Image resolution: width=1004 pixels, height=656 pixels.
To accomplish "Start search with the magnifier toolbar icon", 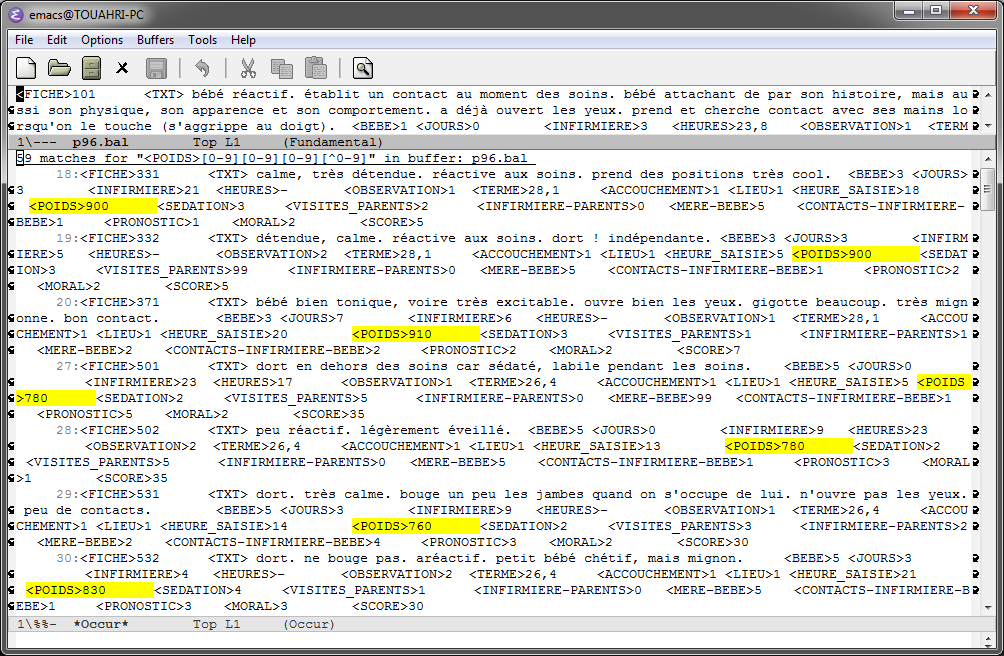I will coord(362,68).
